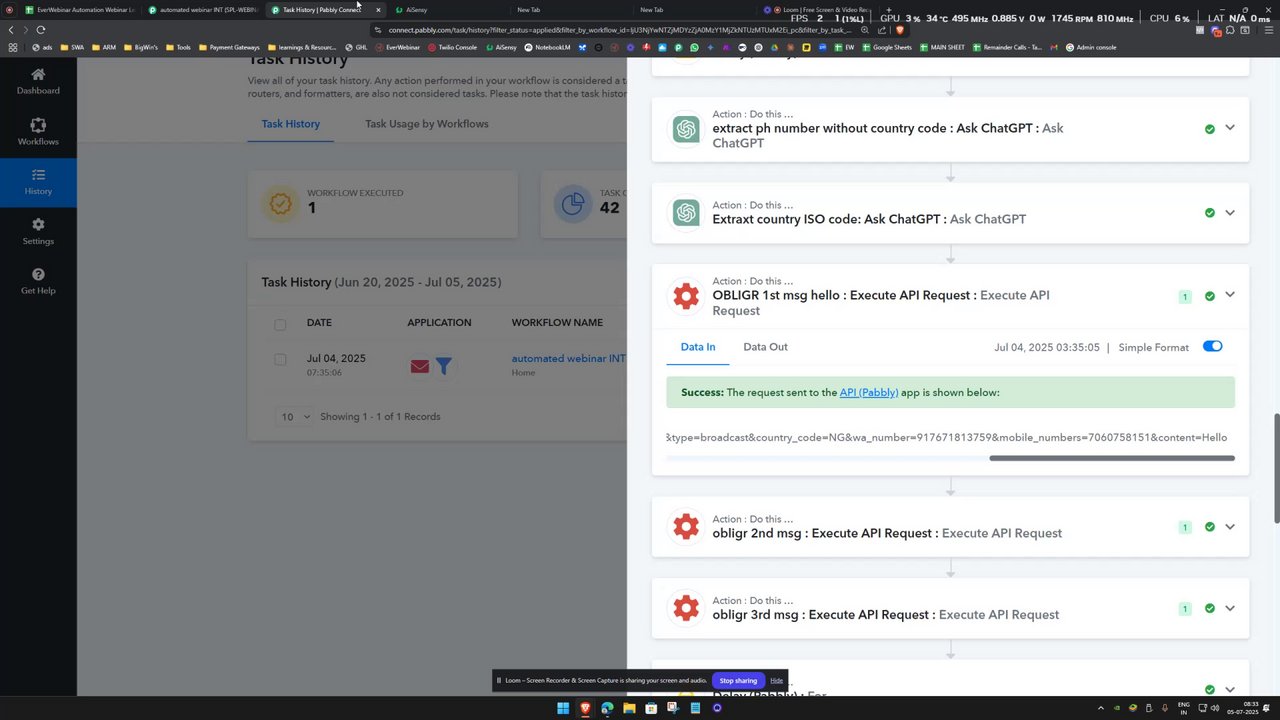Open Settings in the sidebar
The height and width of the screenshot is (720, 1280).
38,232
